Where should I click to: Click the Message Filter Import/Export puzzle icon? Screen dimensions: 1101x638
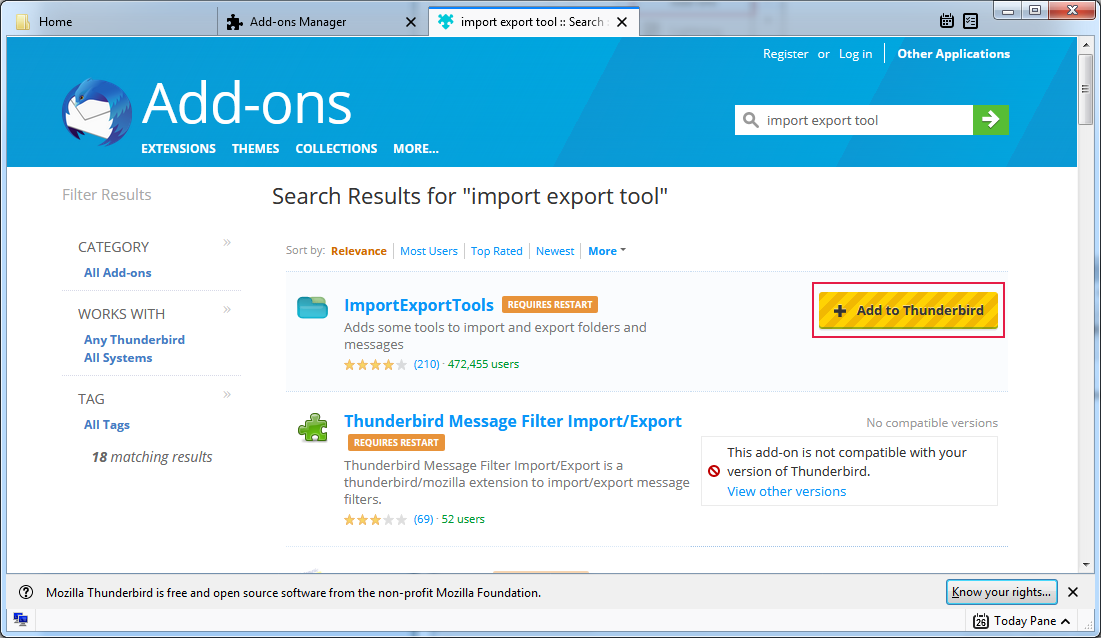click(x=312, y=427)
